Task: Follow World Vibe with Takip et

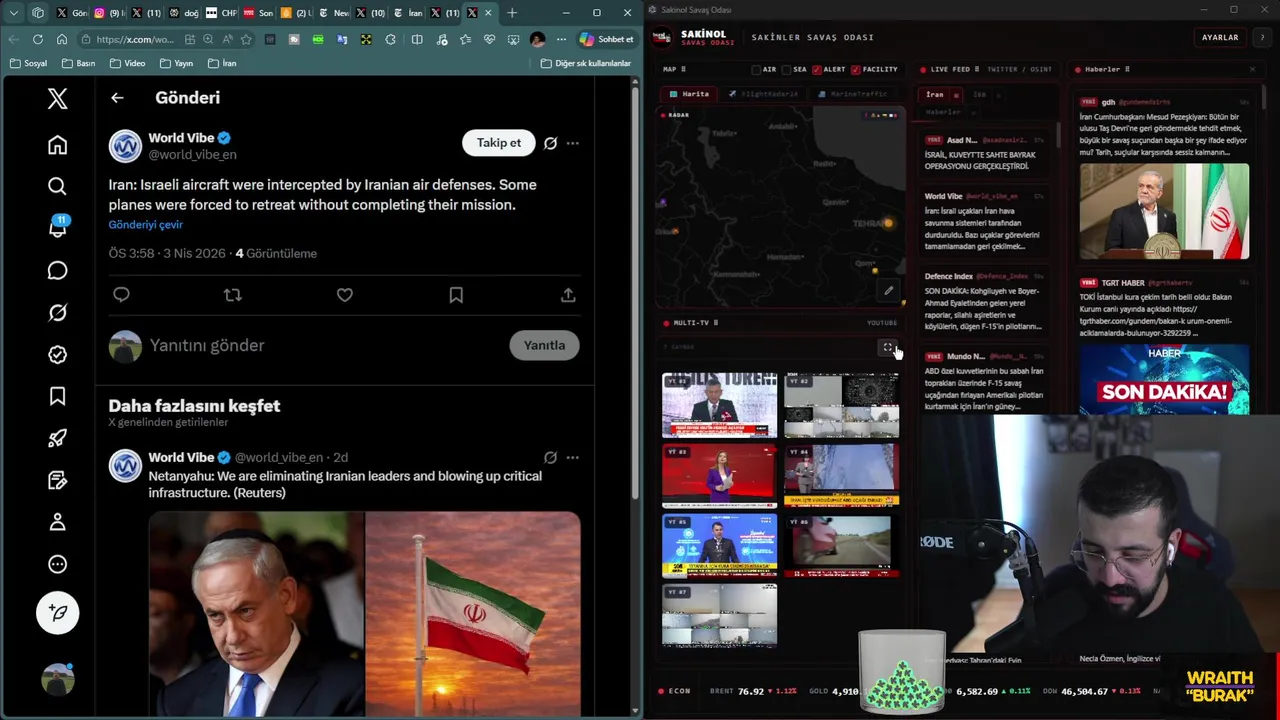Action: point(498,143)
